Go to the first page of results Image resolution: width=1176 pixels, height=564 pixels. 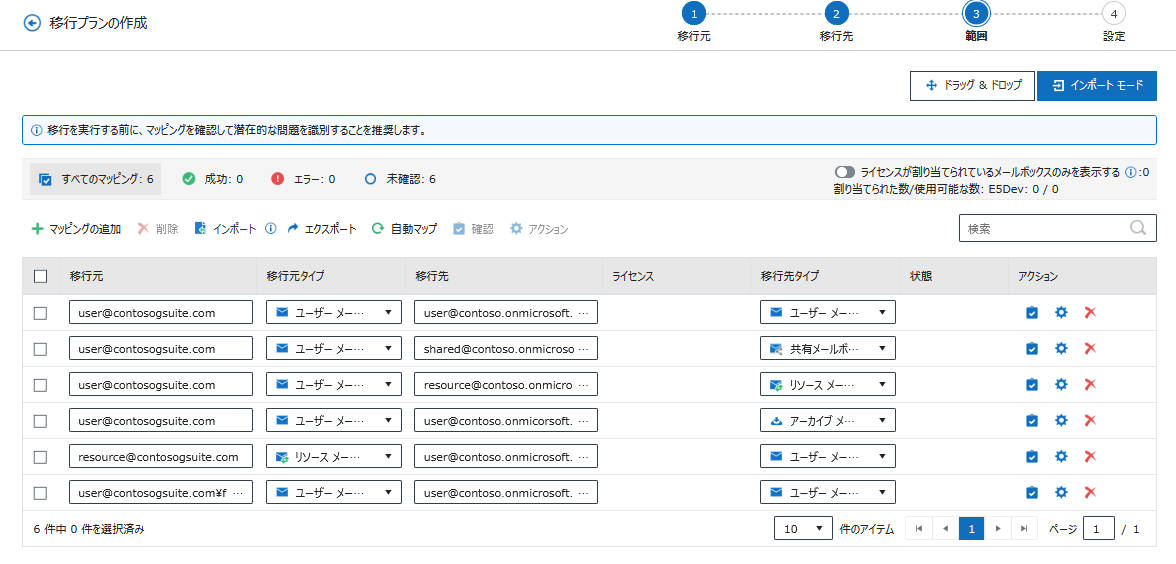(919, 529)
